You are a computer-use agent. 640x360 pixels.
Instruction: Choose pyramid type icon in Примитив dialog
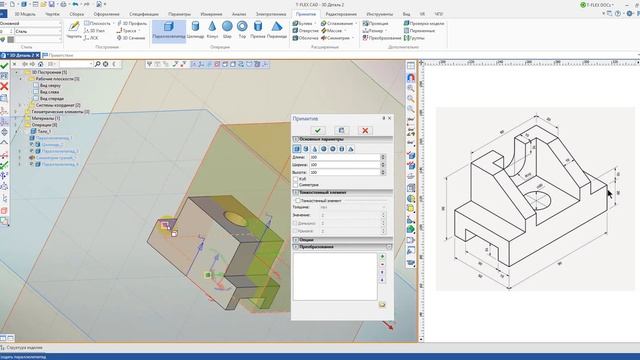click(351, 149)
